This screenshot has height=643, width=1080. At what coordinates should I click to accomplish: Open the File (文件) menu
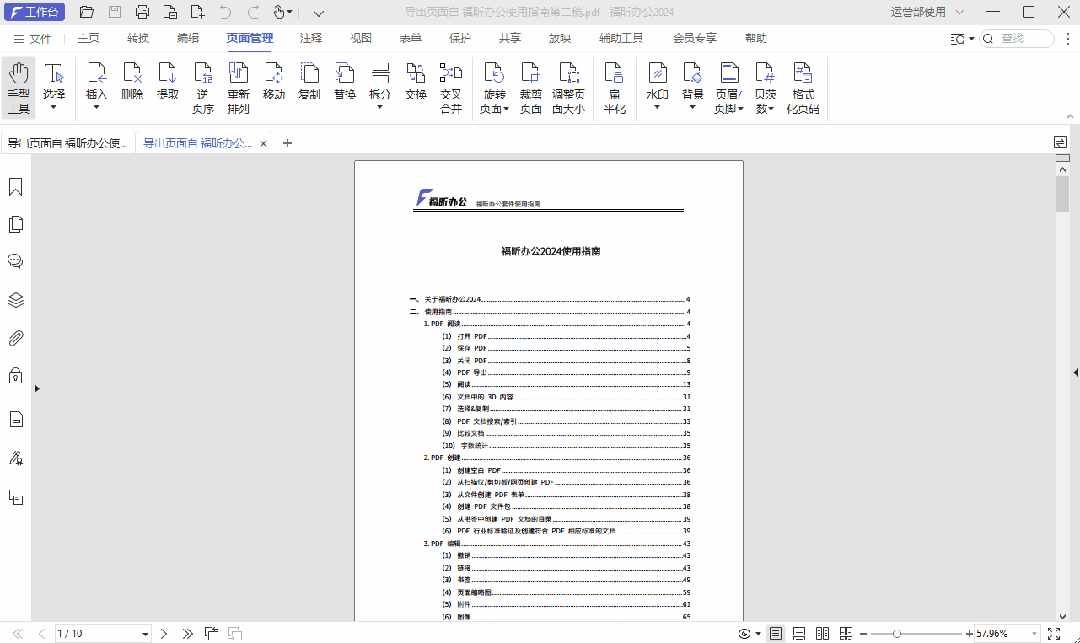(x=32, y=38)
